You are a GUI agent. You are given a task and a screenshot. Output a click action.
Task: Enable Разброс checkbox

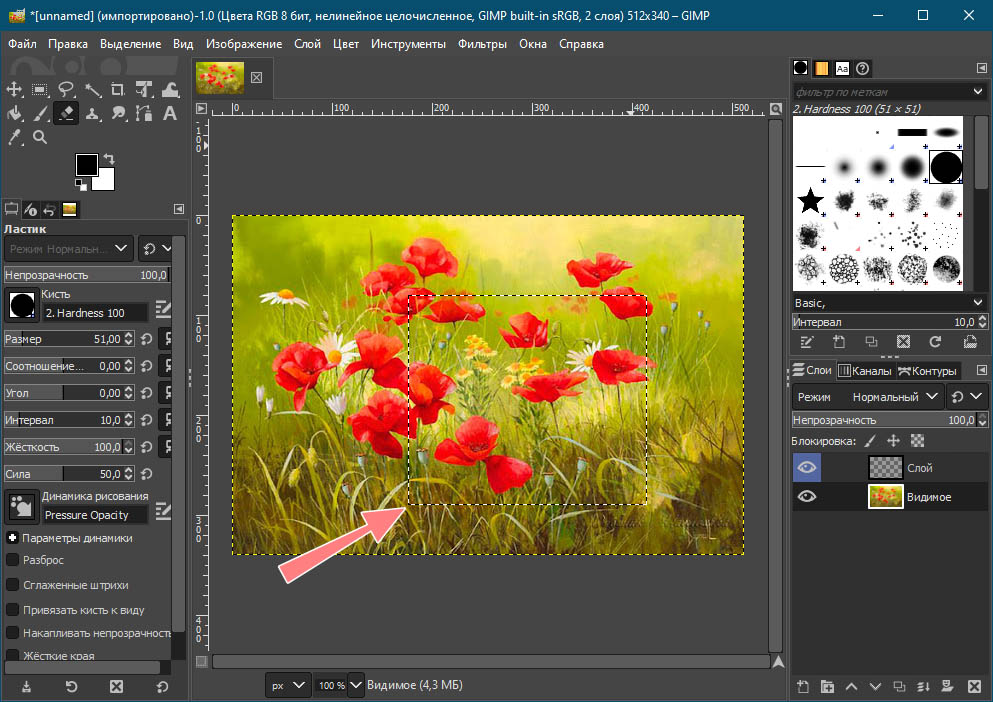12,560
